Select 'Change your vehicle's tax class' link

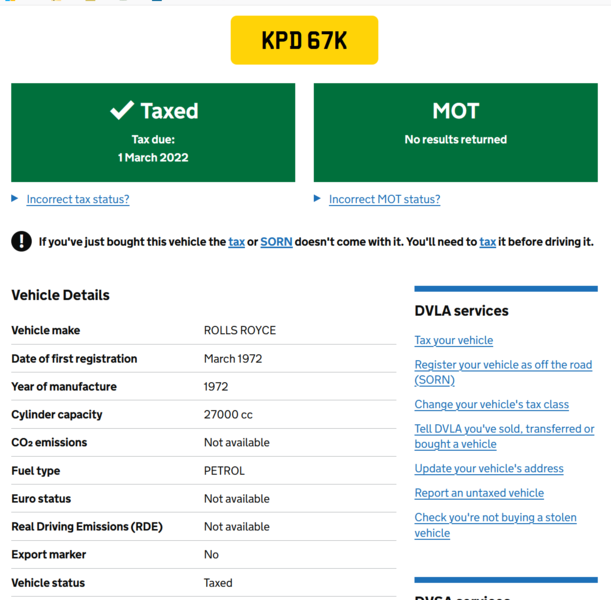coord(491,404)
